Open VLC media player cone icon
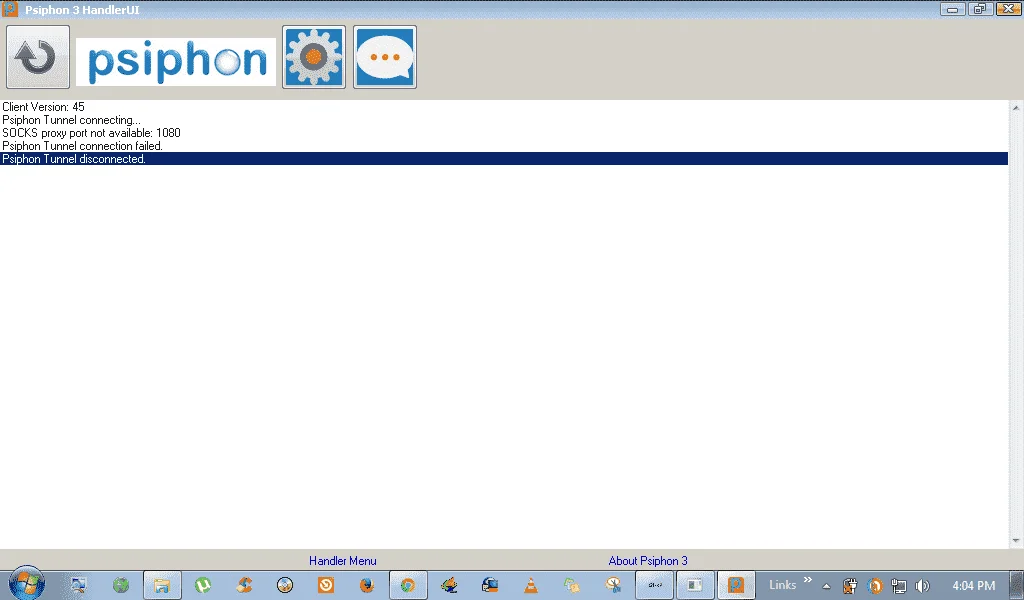Viewport: 1024px width, 600px height. click(x=531, y=585)
